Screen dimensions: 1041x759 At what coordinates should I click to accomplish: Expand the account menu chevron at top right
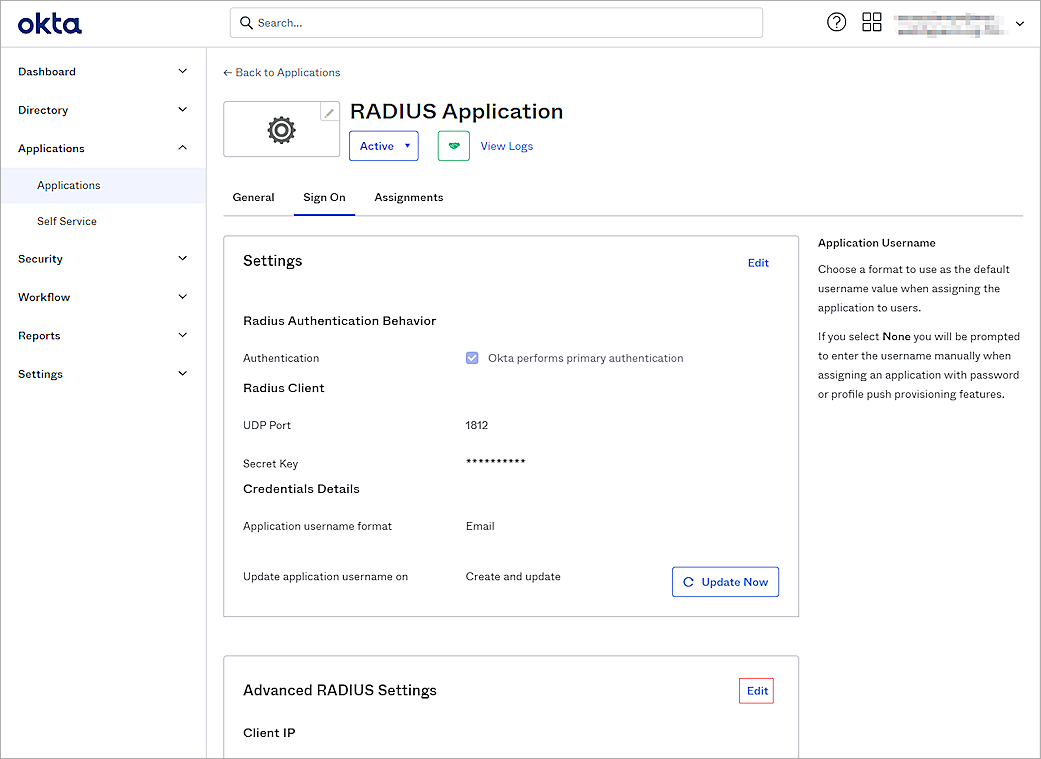pos(1020,22)
